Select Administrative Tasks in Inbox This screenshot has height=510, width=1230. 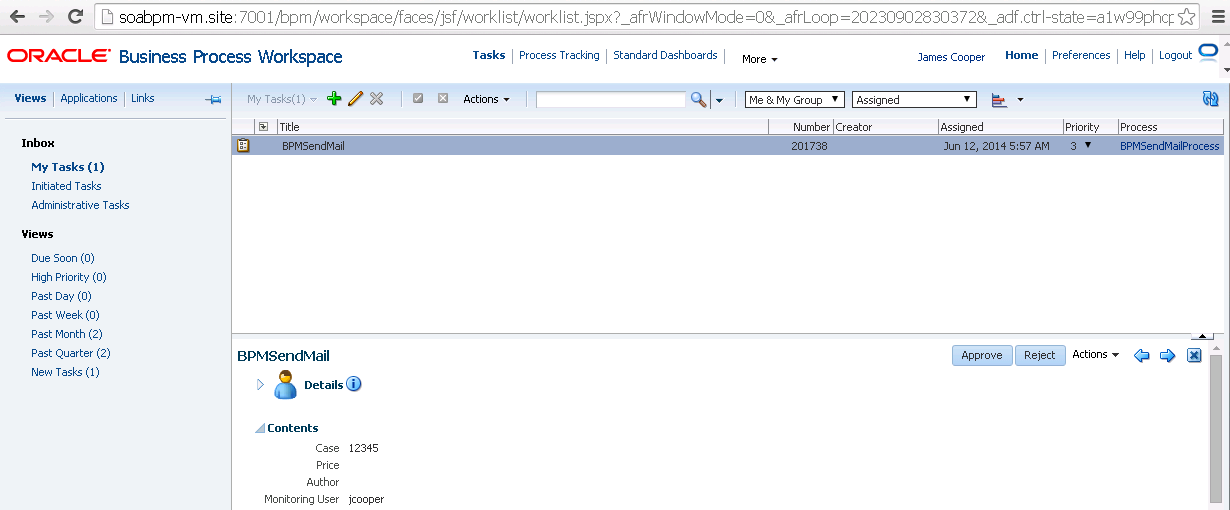pos(80,205)
